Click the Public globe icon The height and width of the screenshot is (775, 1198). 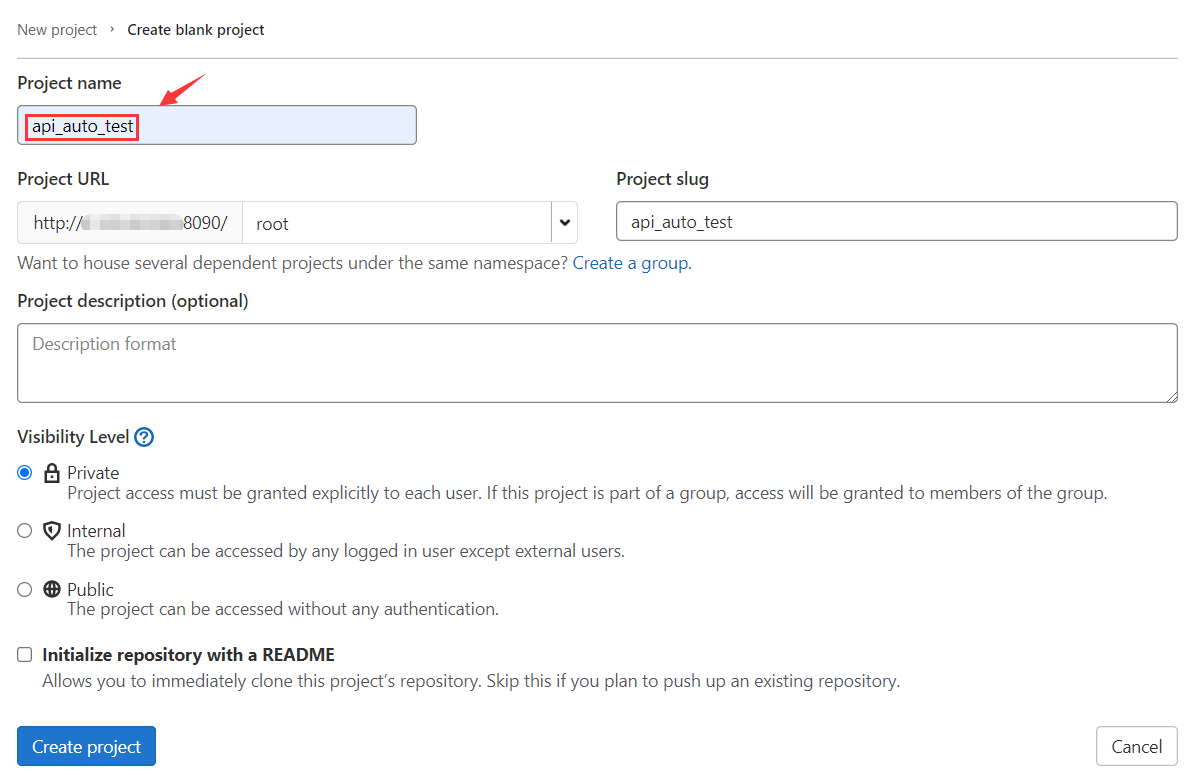[x=52, y=590]
